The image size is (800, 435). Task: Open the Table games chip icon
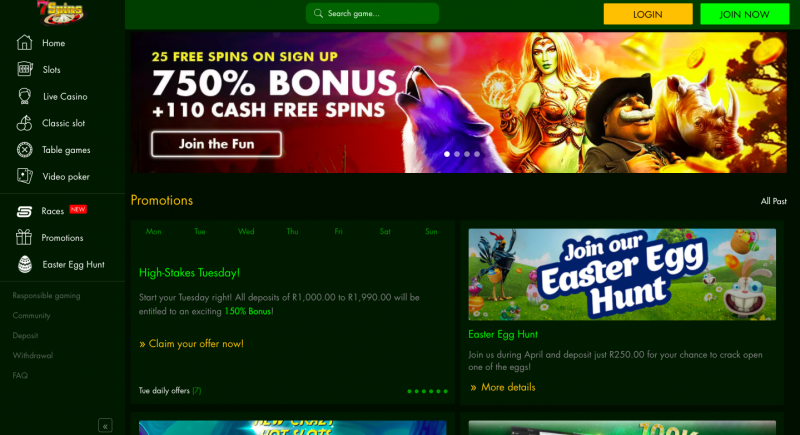(24, 149)
